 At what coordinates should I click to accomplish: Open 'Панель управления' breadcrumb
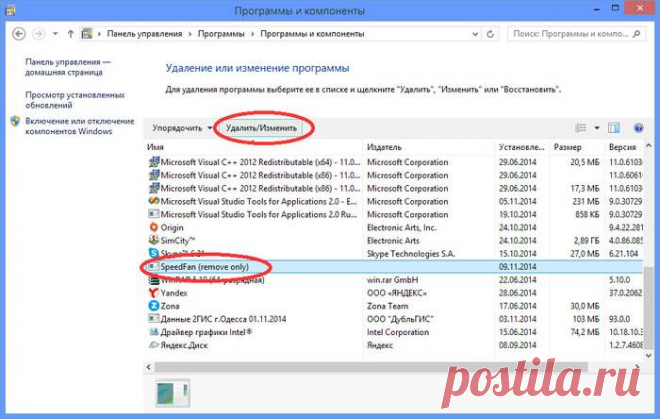144,34
